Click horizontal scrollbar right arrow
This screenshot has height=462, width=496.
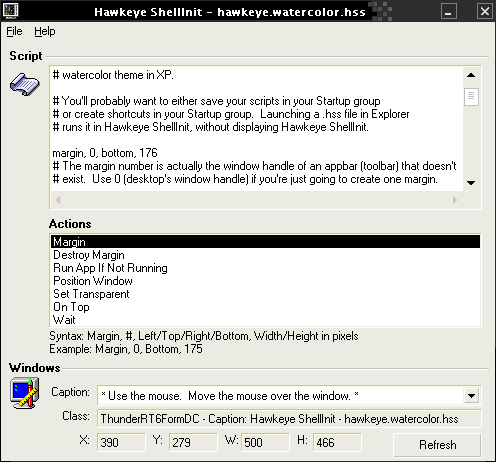pyautogui.click(x=455, y=200)
